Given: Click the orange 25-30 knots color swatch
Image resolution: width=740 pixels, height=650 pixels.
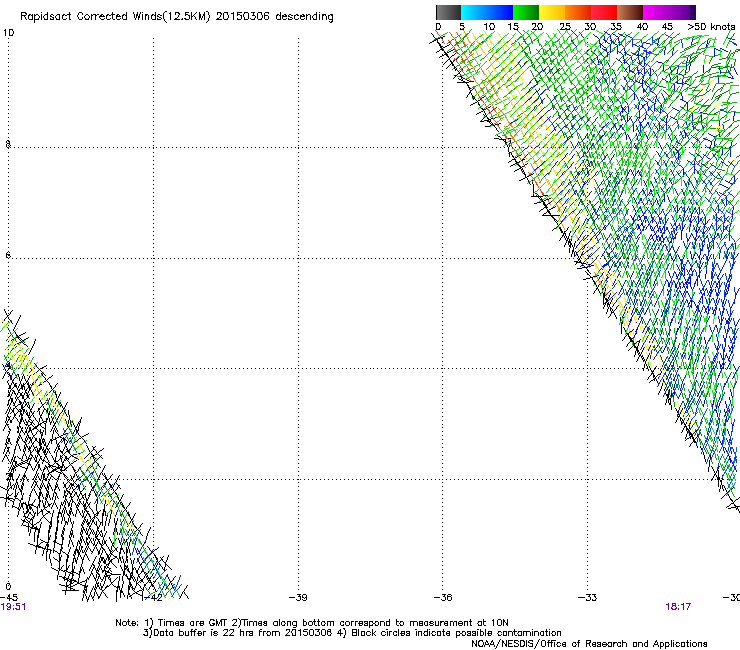Looking at the screenshot, I should [578, 12].
